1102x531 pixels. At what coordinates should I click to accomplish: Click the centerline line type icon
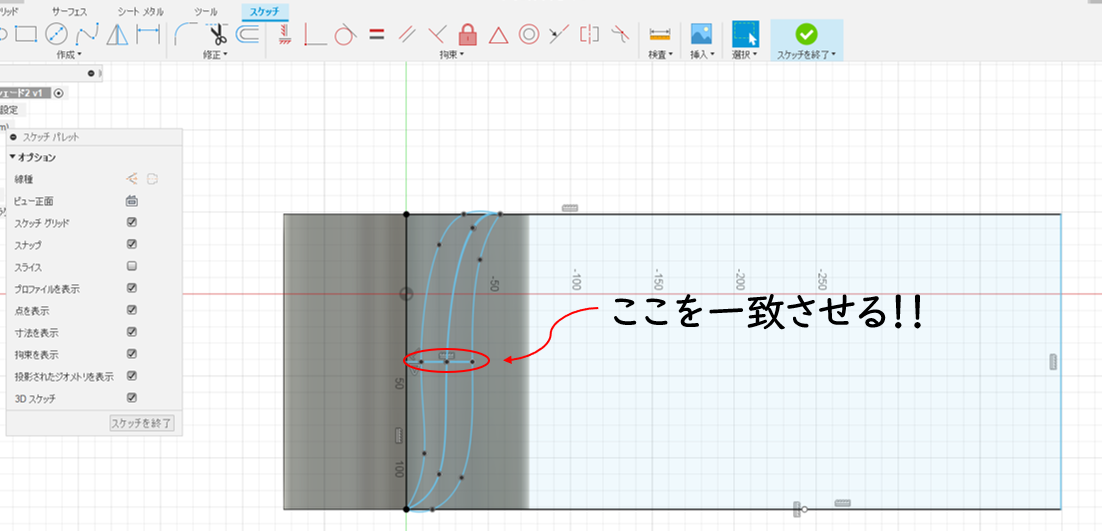point(152,178)
